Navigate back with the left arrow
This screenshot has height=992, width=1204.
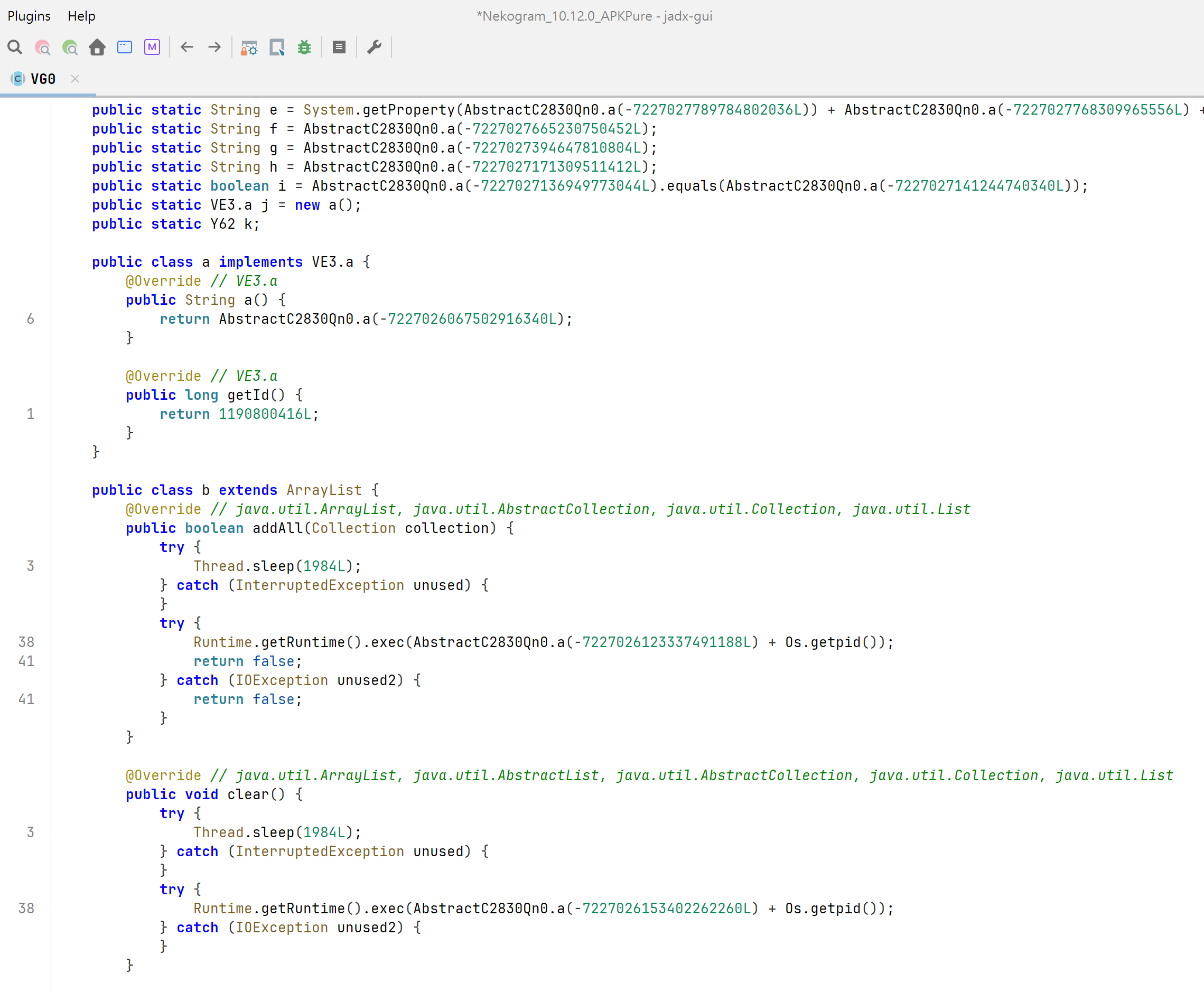point(187,48)
